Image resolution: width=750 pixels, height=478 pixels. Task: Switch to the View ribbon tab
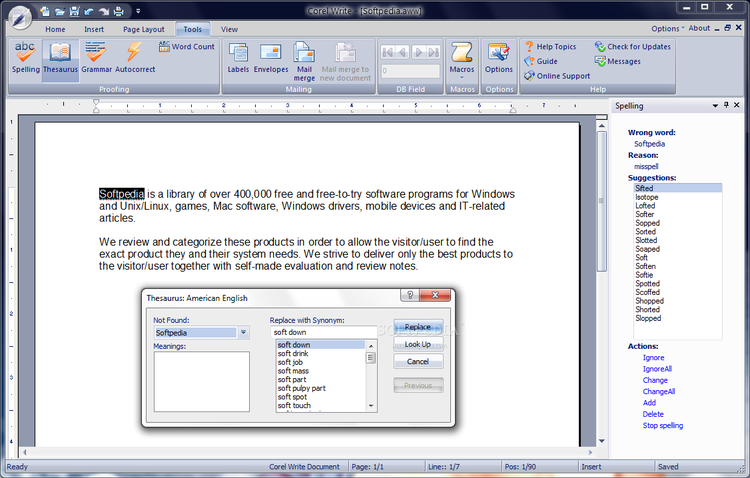coord(229,29)
